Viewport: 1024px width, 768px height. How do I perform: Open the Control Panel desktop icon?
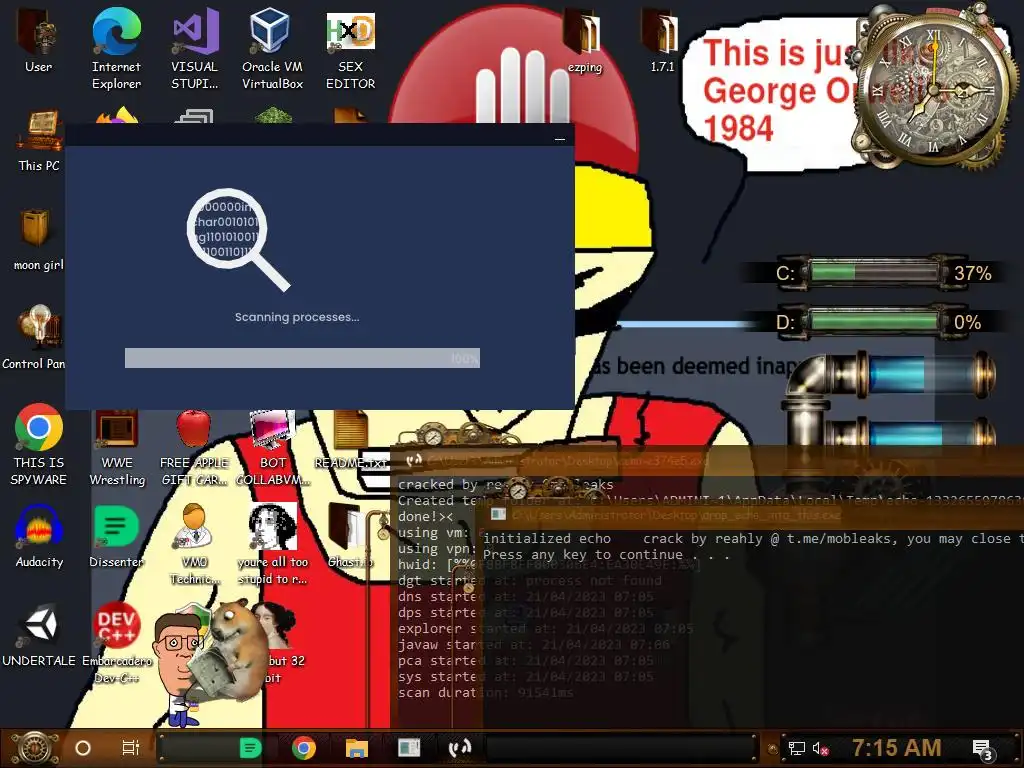point(34,337)
